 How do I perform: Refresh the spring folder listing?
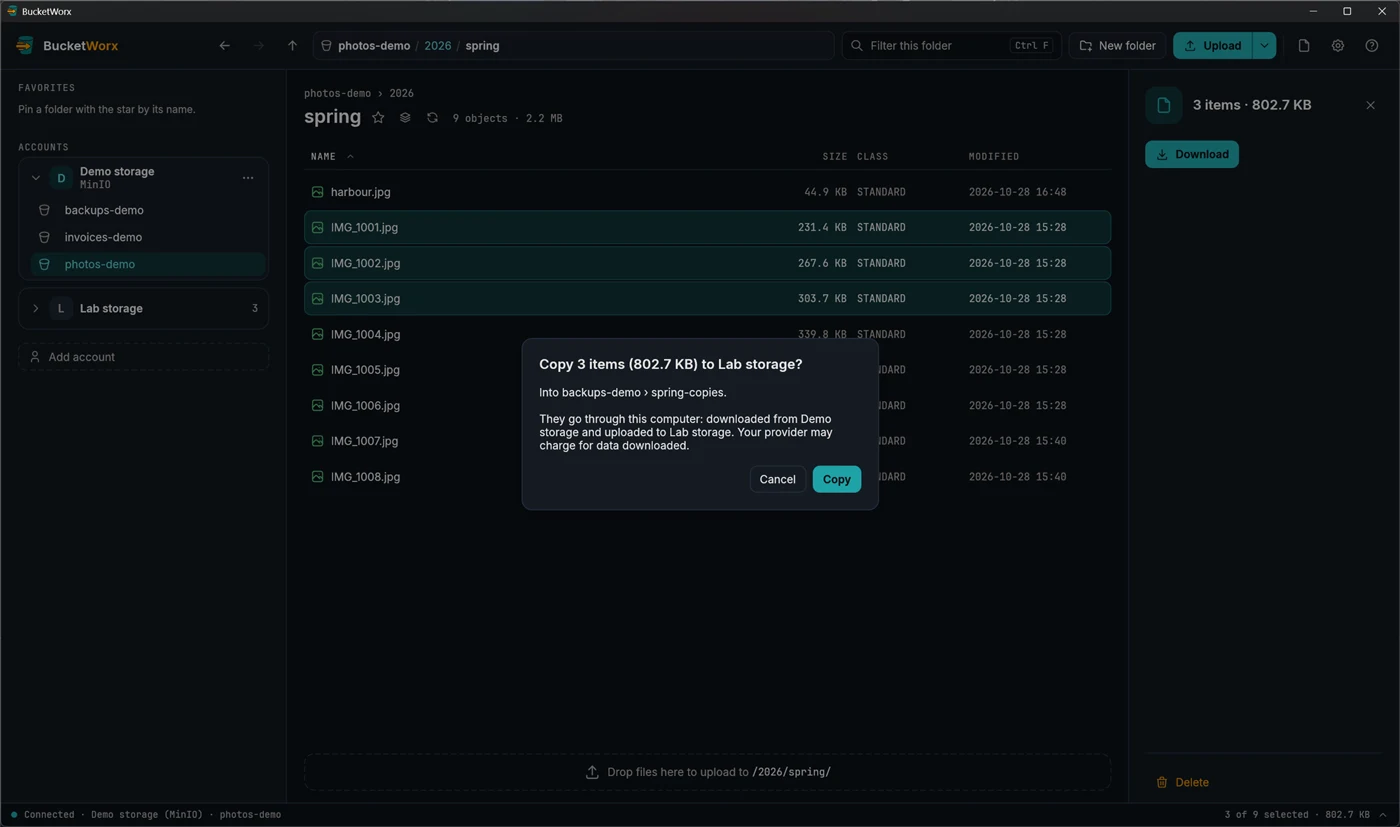(432, 118)
